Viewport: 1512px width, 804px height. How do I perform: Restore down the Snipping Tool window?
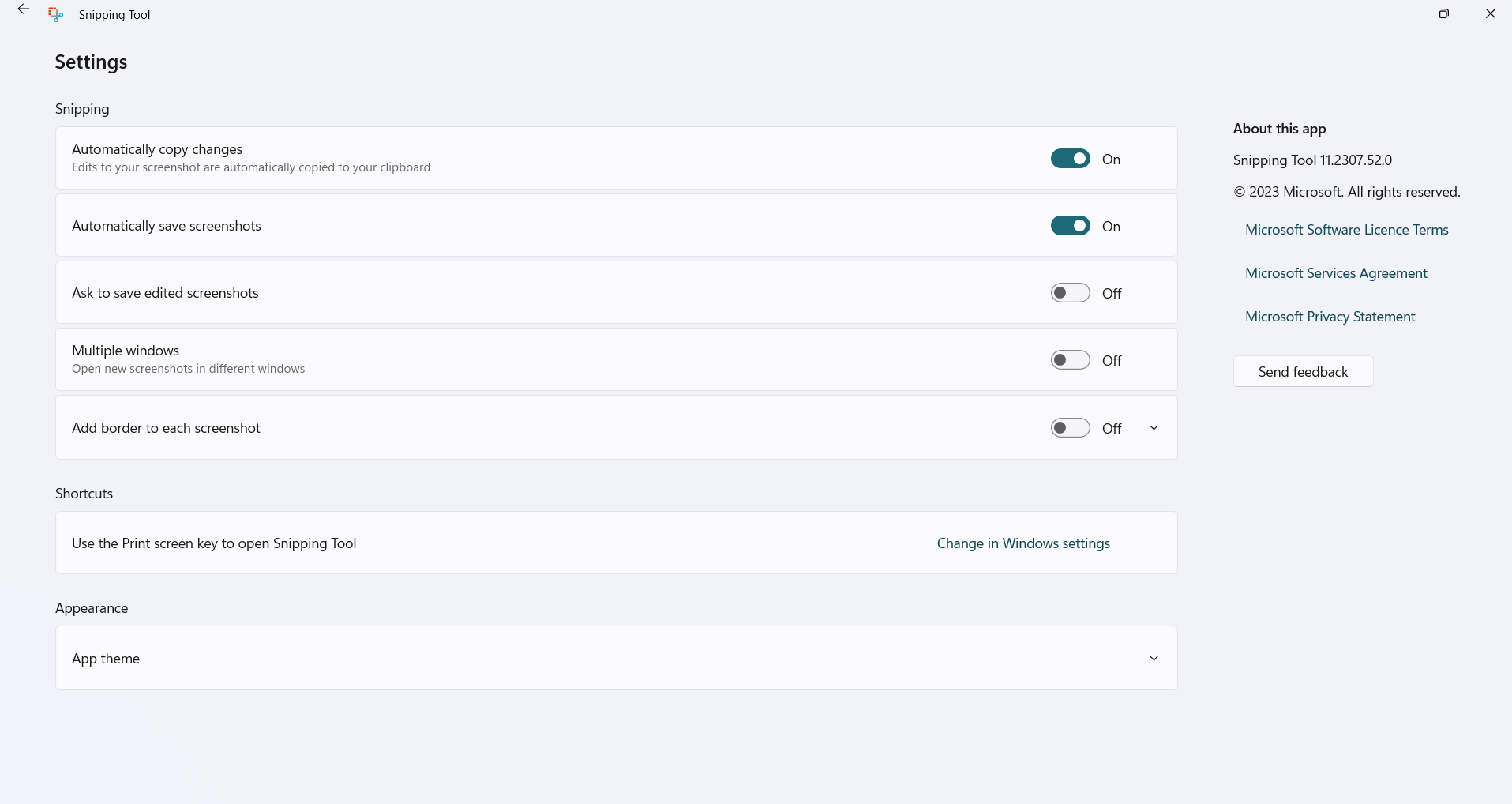point(1444,13)
